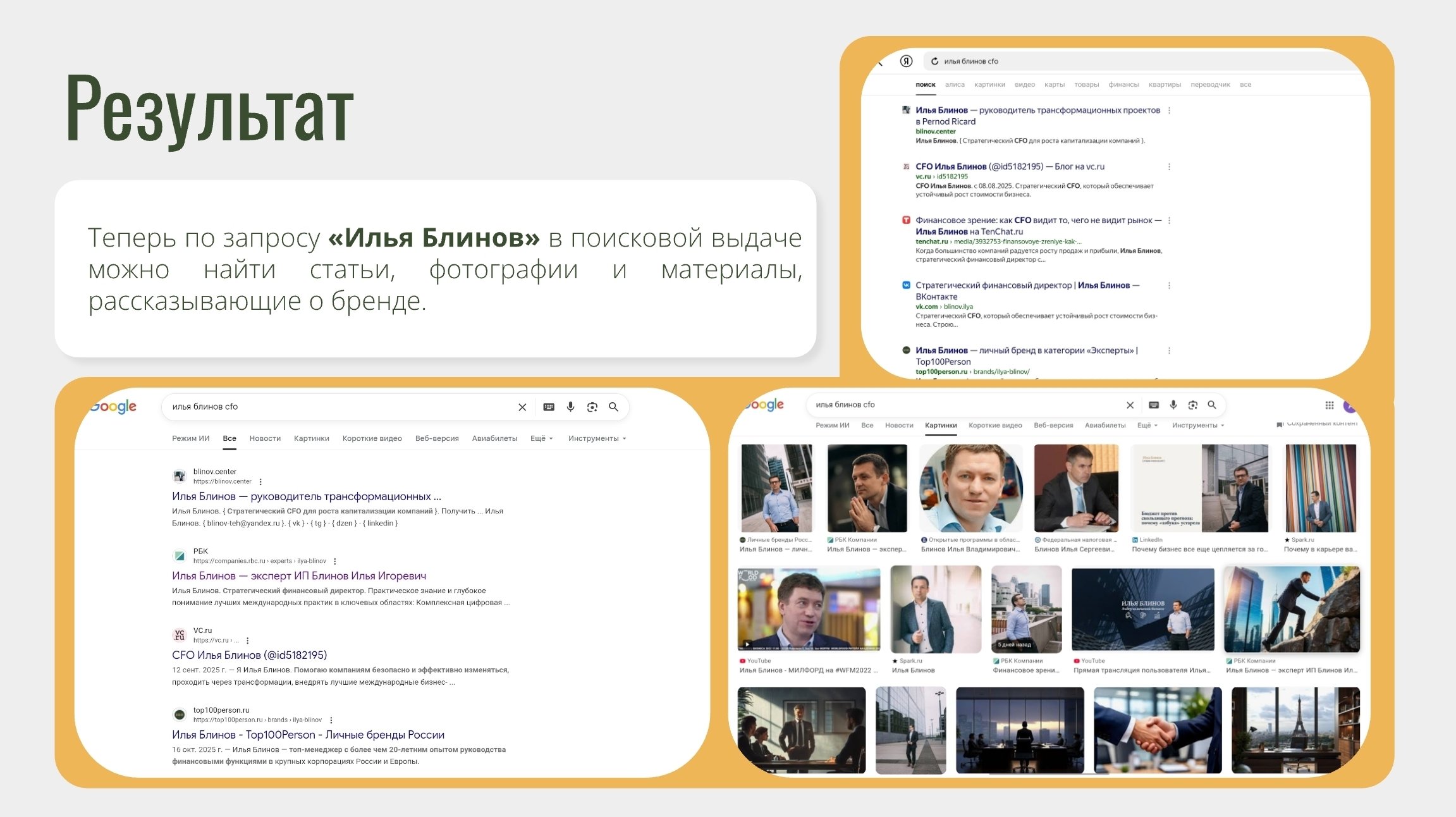Click the camera lens search icon in left Google

click(592, 407)
